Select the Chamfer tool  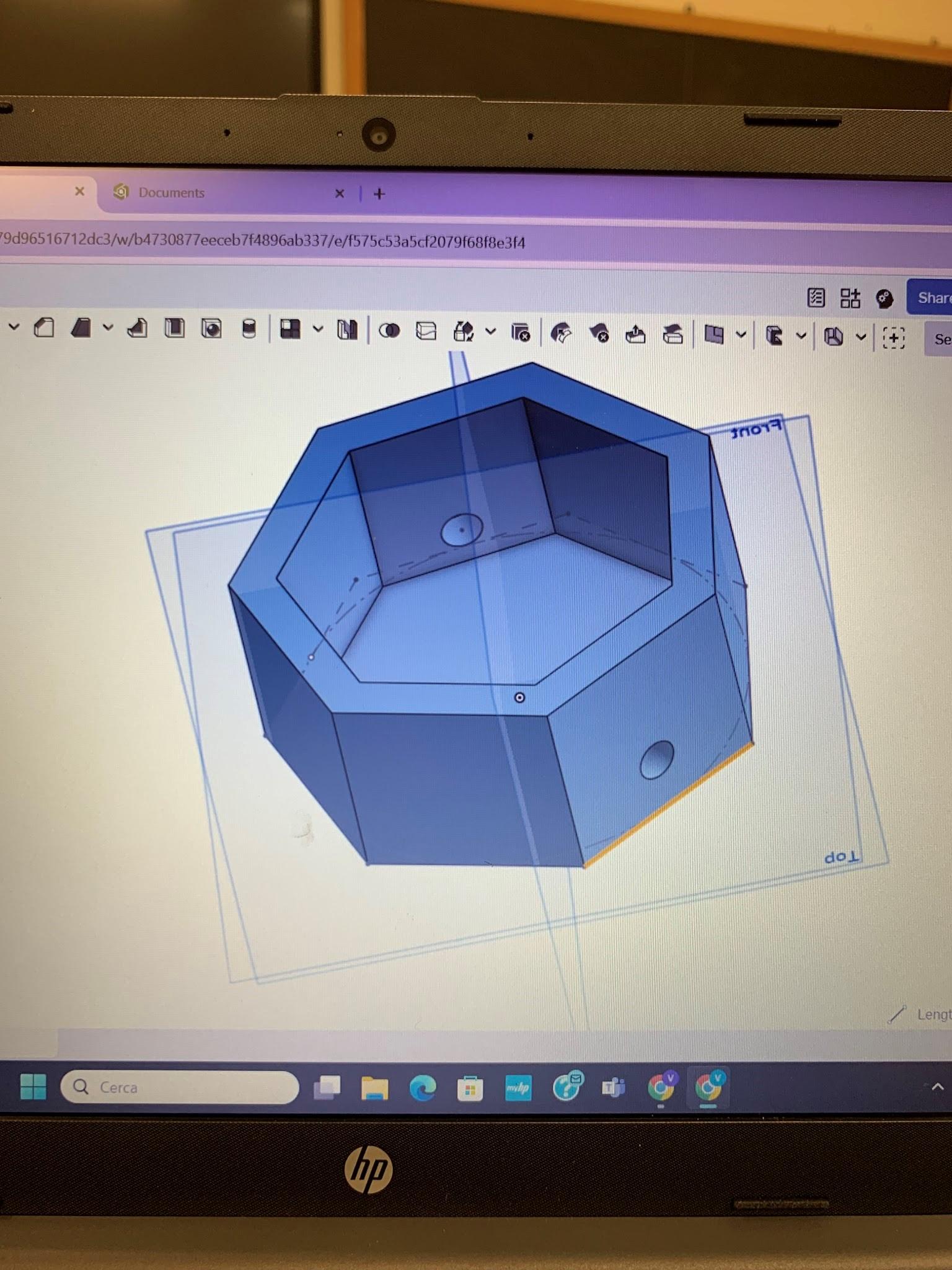[x=81, y=327]
